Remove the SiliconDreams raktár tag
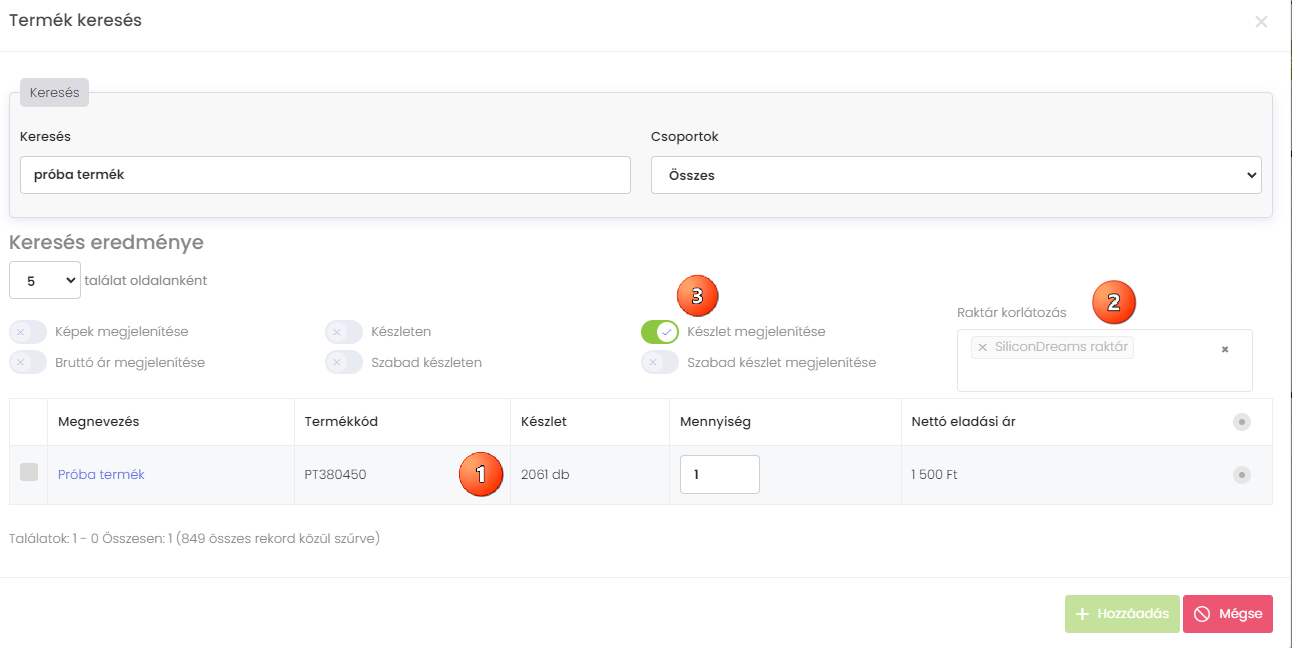This screenshot has height=648, width=1292. click(982, 347)
